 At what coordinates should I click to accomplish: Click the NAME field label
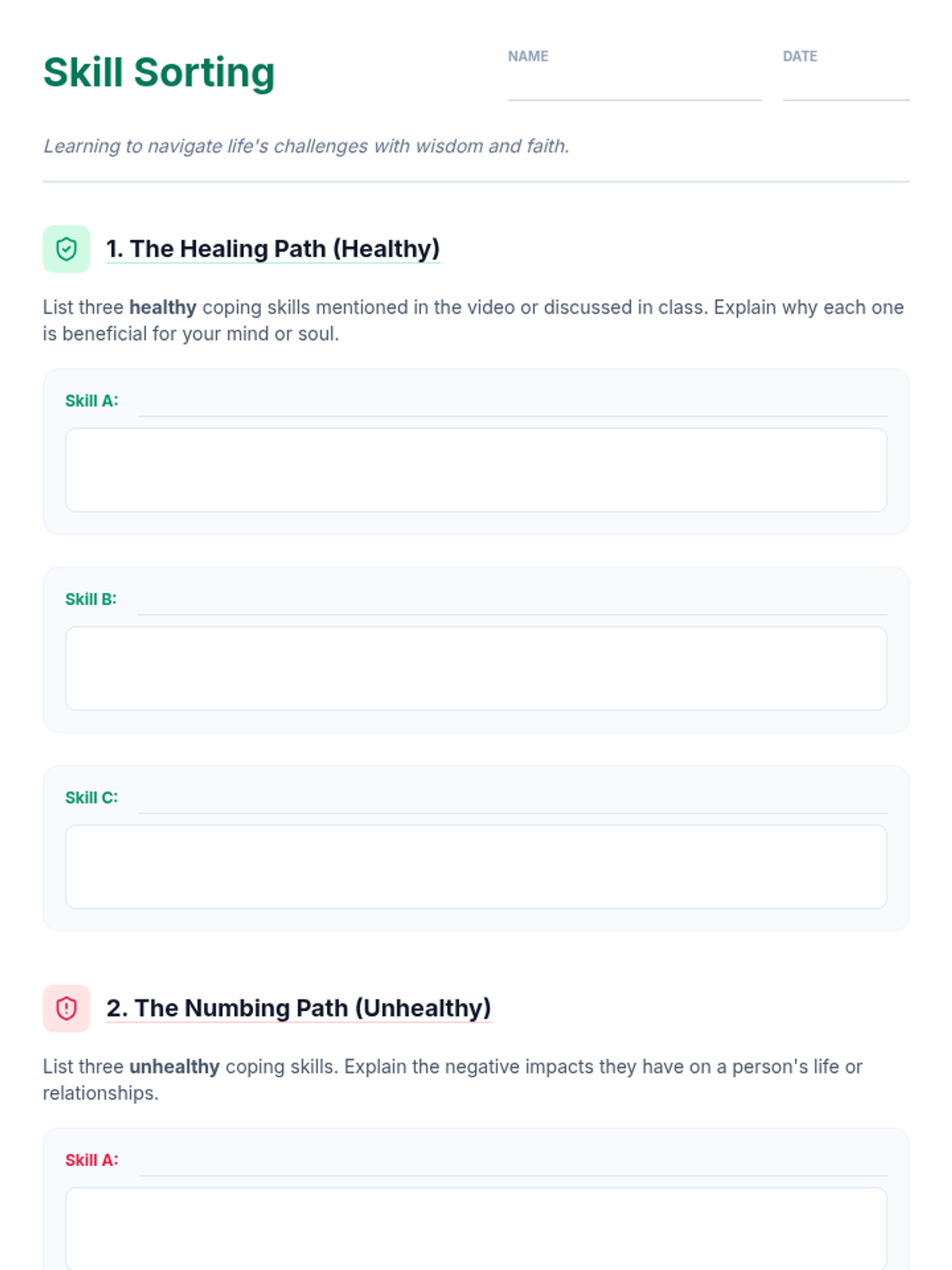528,56
